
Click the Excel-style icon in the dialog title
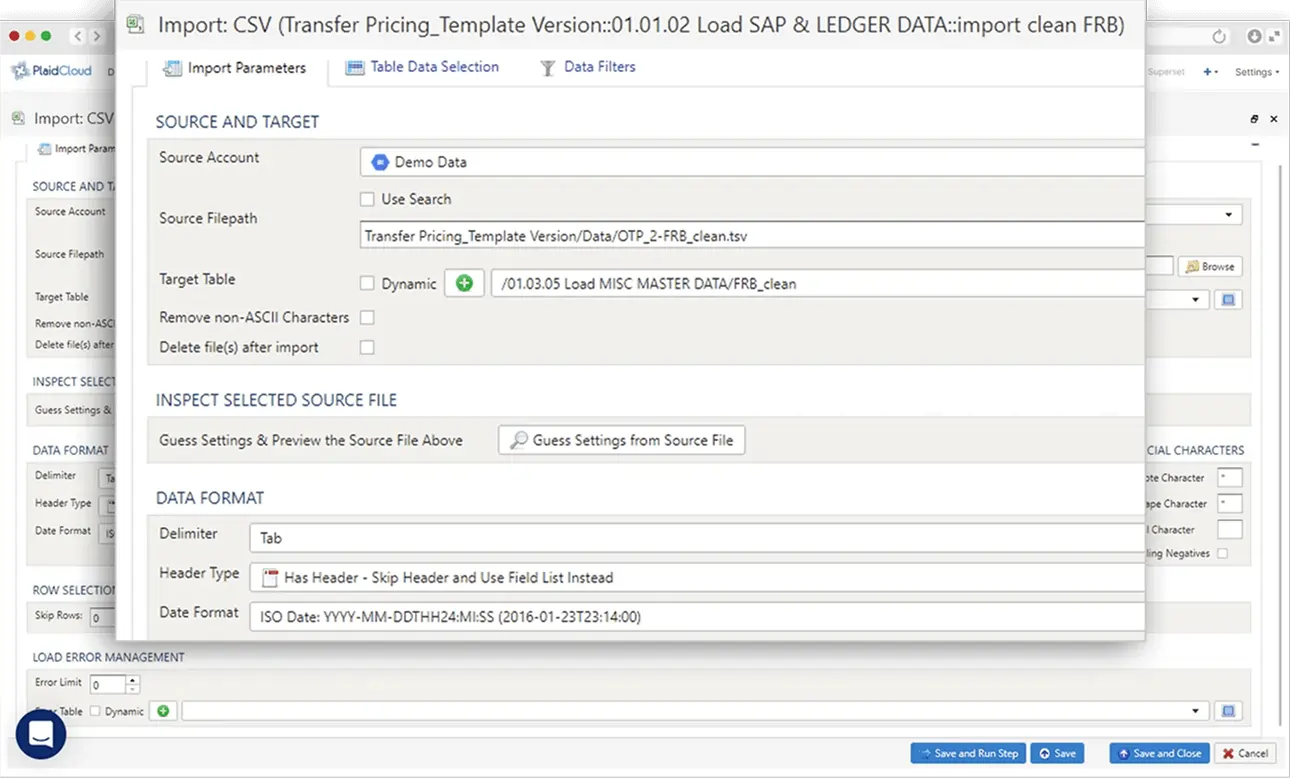(x=138, y=25)
